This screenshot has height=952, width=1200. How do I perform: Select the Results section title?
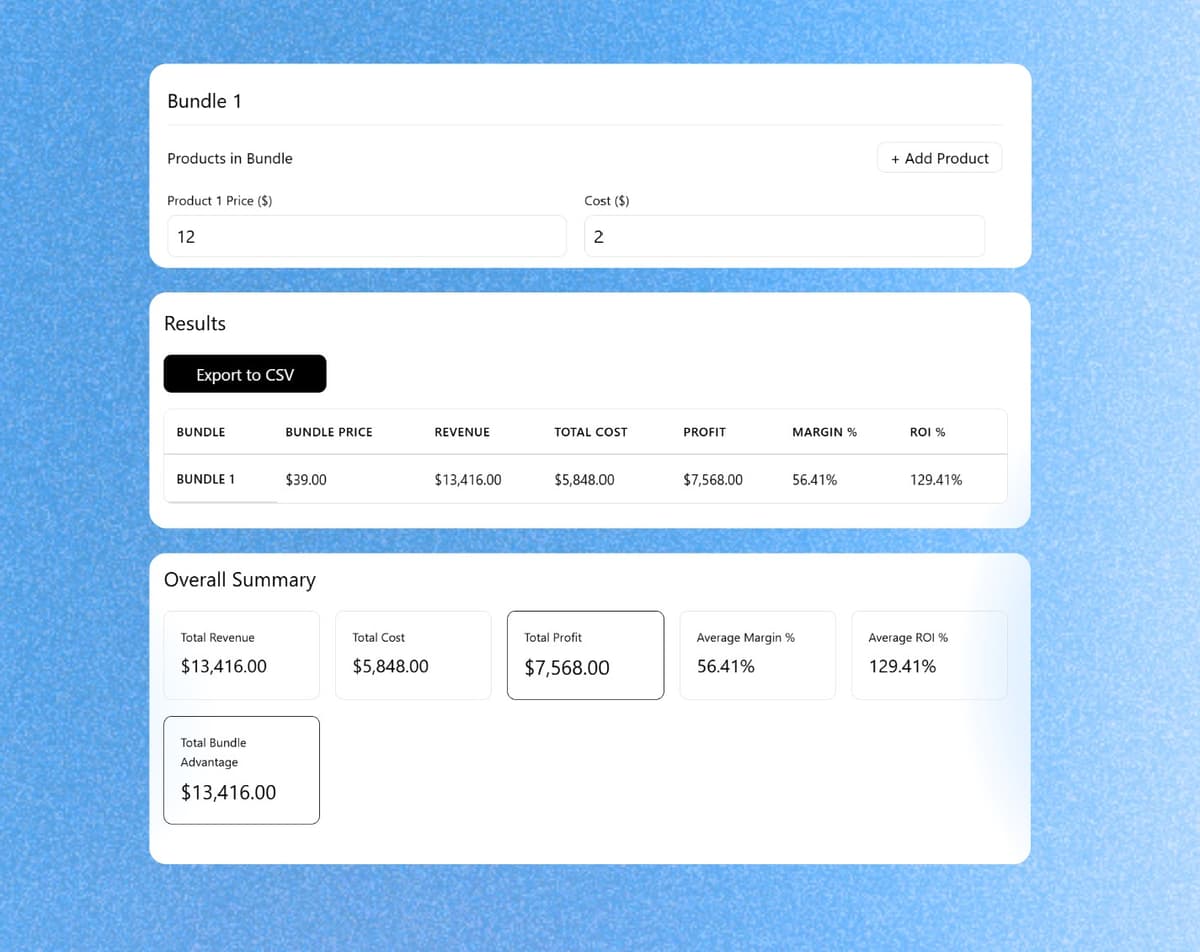[195, 323]
